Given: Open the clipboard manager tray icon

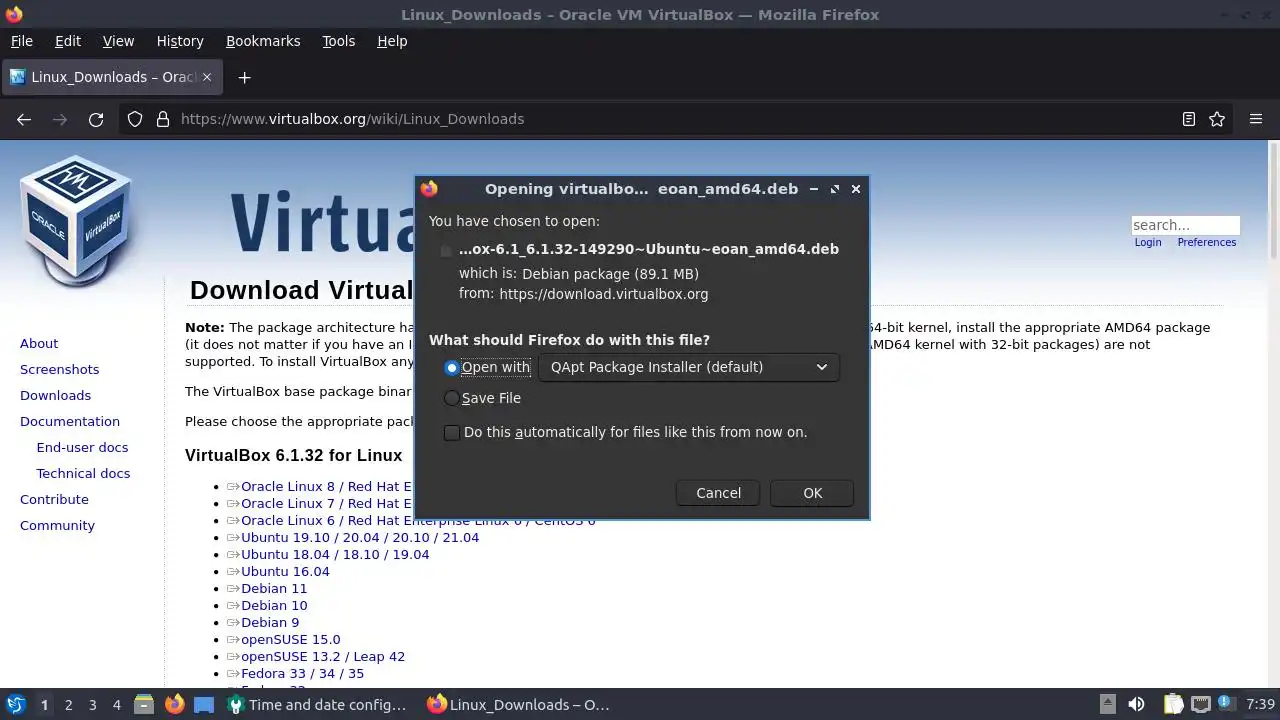Looking at the screenshot, I should 1173,704.
